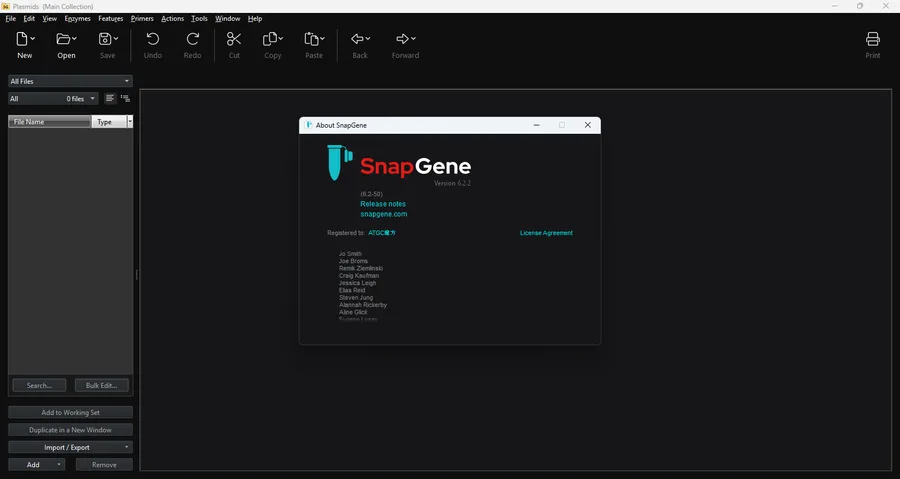
Task: Open the Actions menu
Action: click(172, 18)
